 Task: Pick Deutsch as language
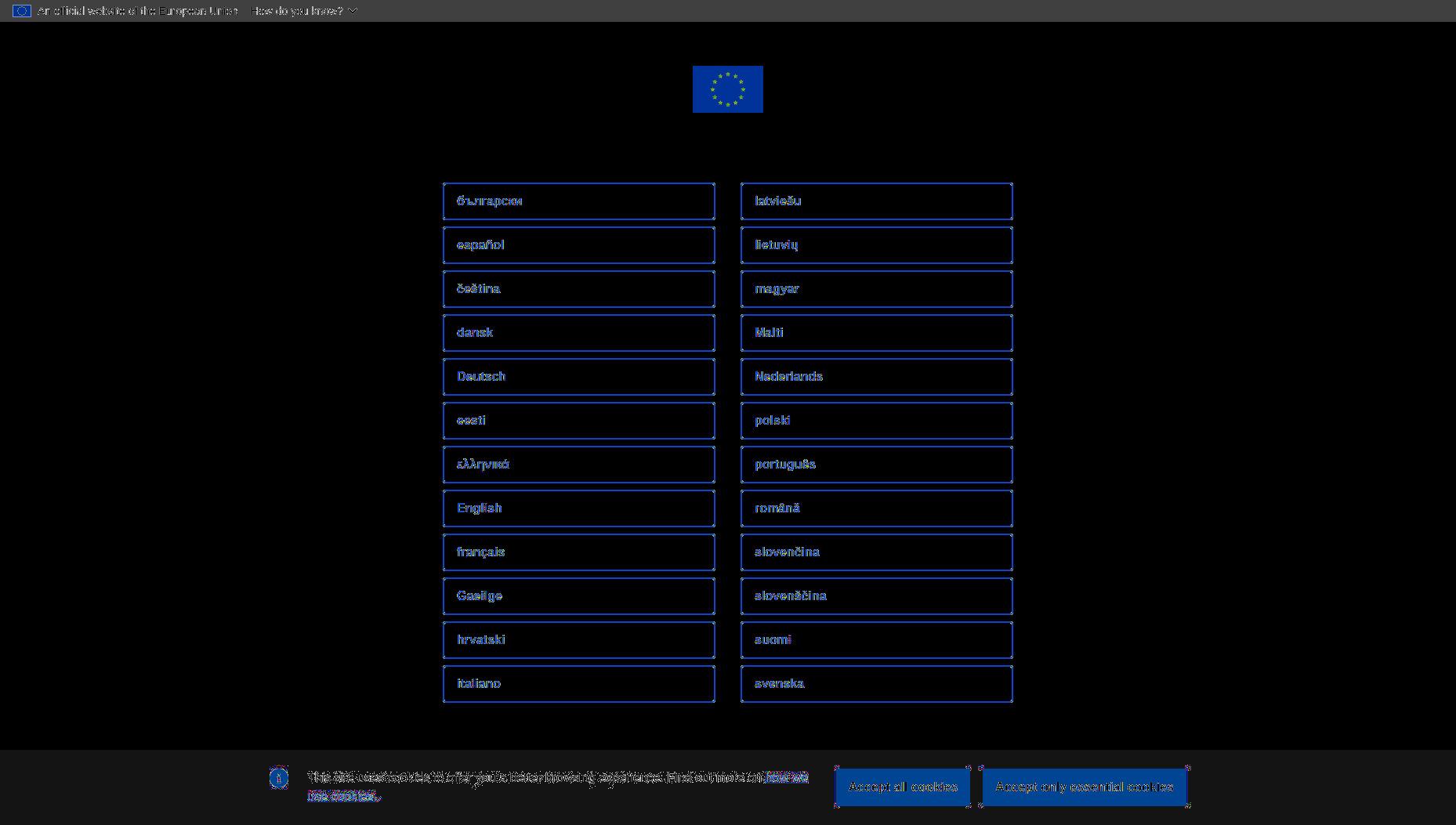(x=579, y=377)
